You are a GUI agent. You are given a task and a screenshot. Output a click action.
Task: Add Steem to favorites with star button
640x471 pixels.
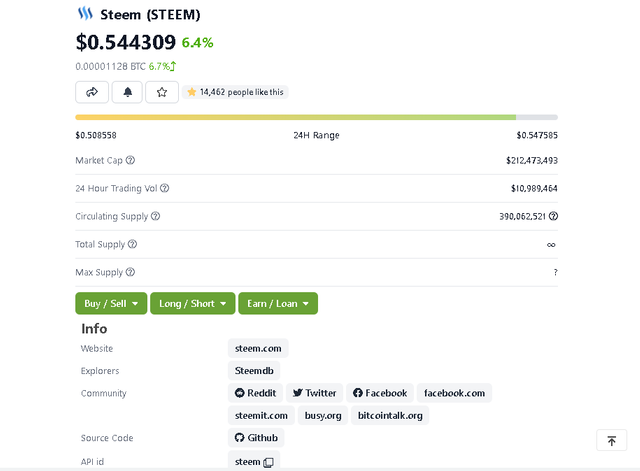[x=162, y=92]
